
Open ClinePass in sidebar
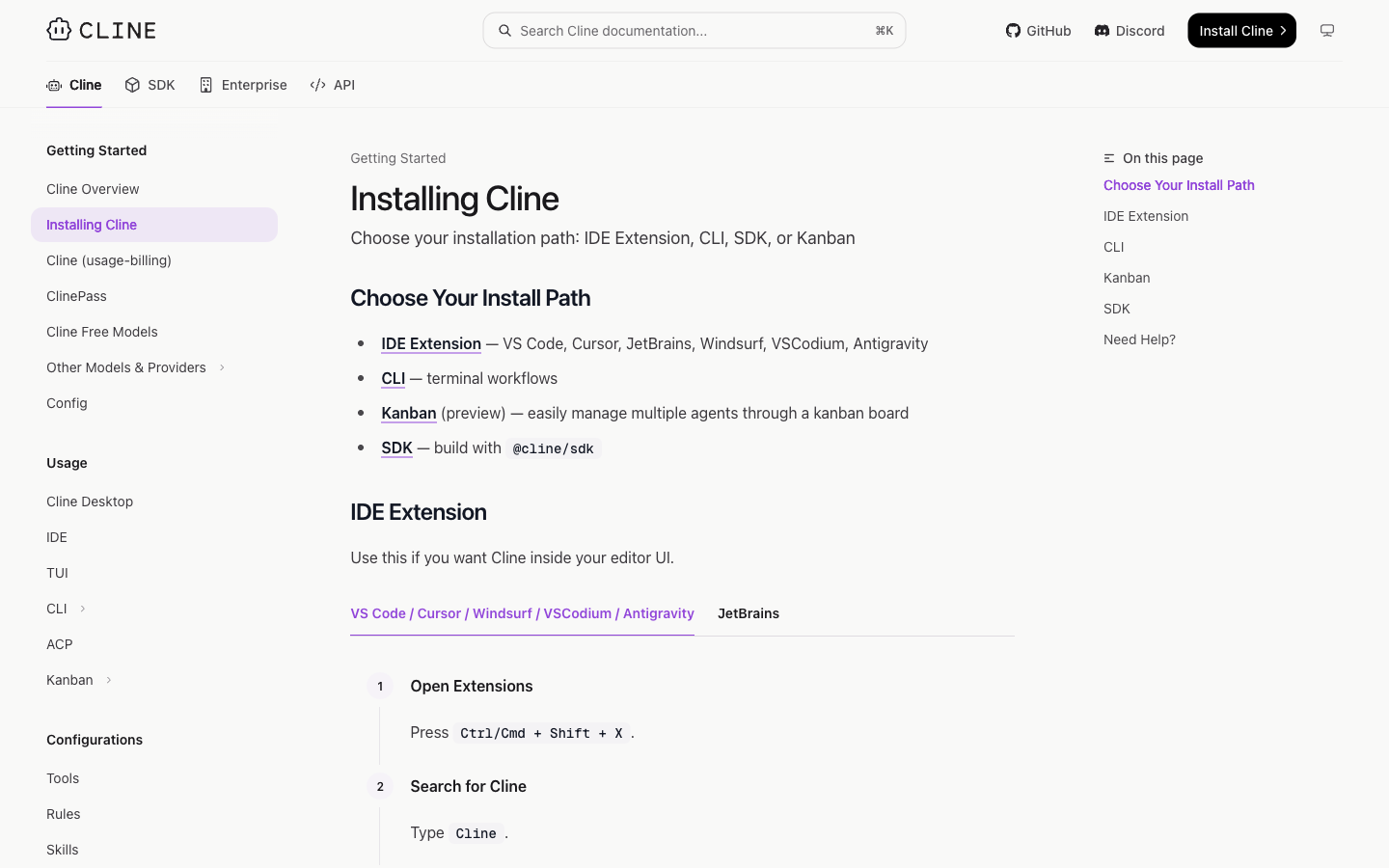[76, 296]
